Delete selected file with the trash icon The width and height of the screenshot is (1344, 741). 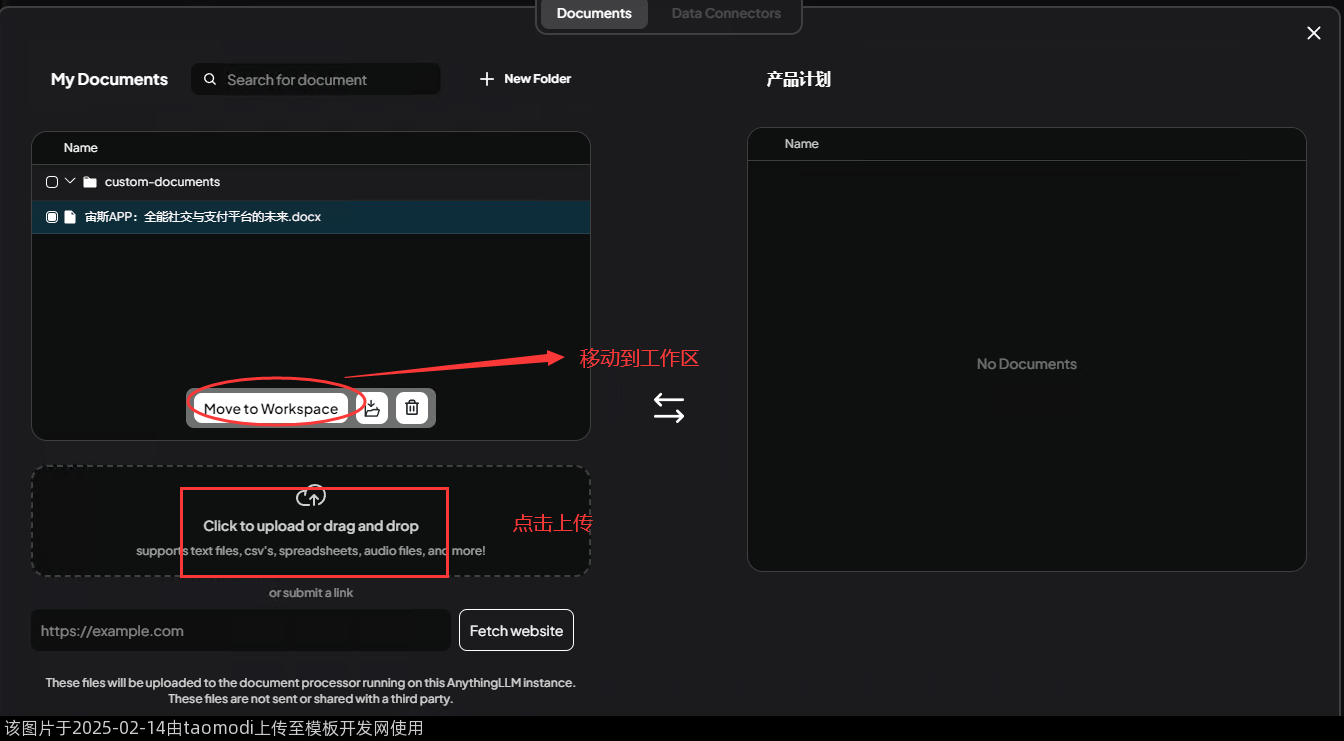412,408
